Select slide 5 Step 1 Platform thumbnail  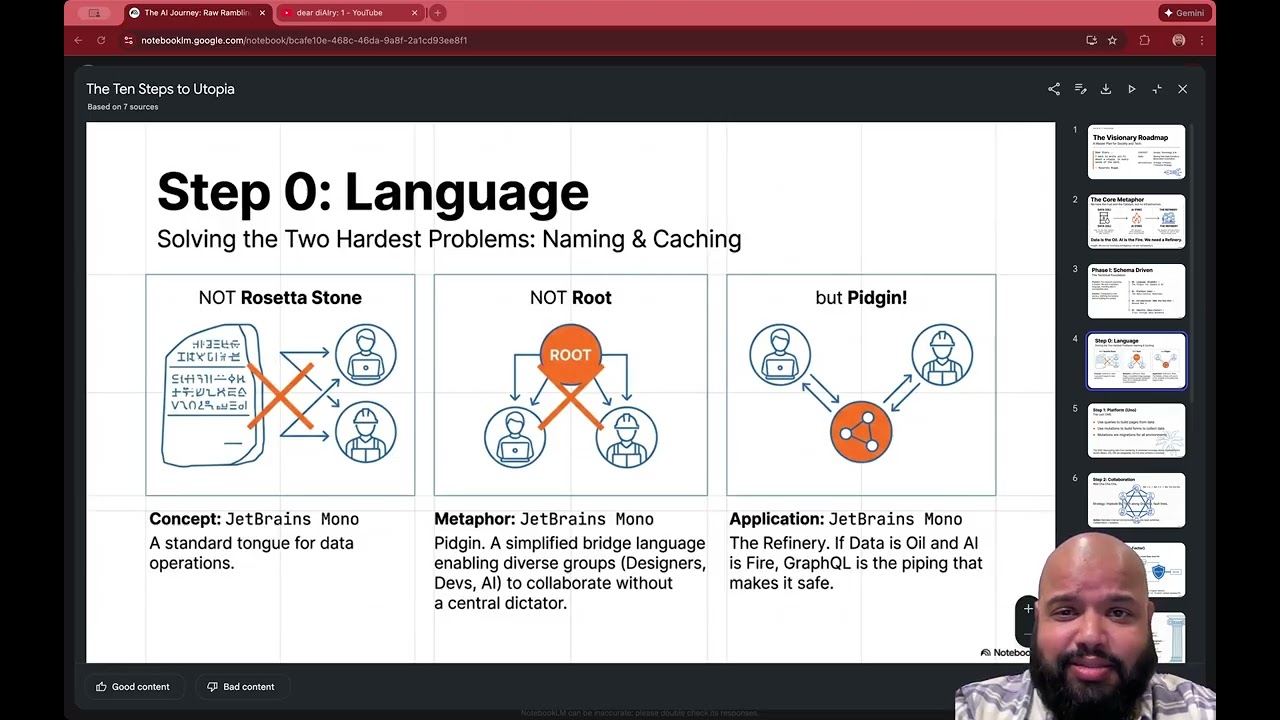1136,430
